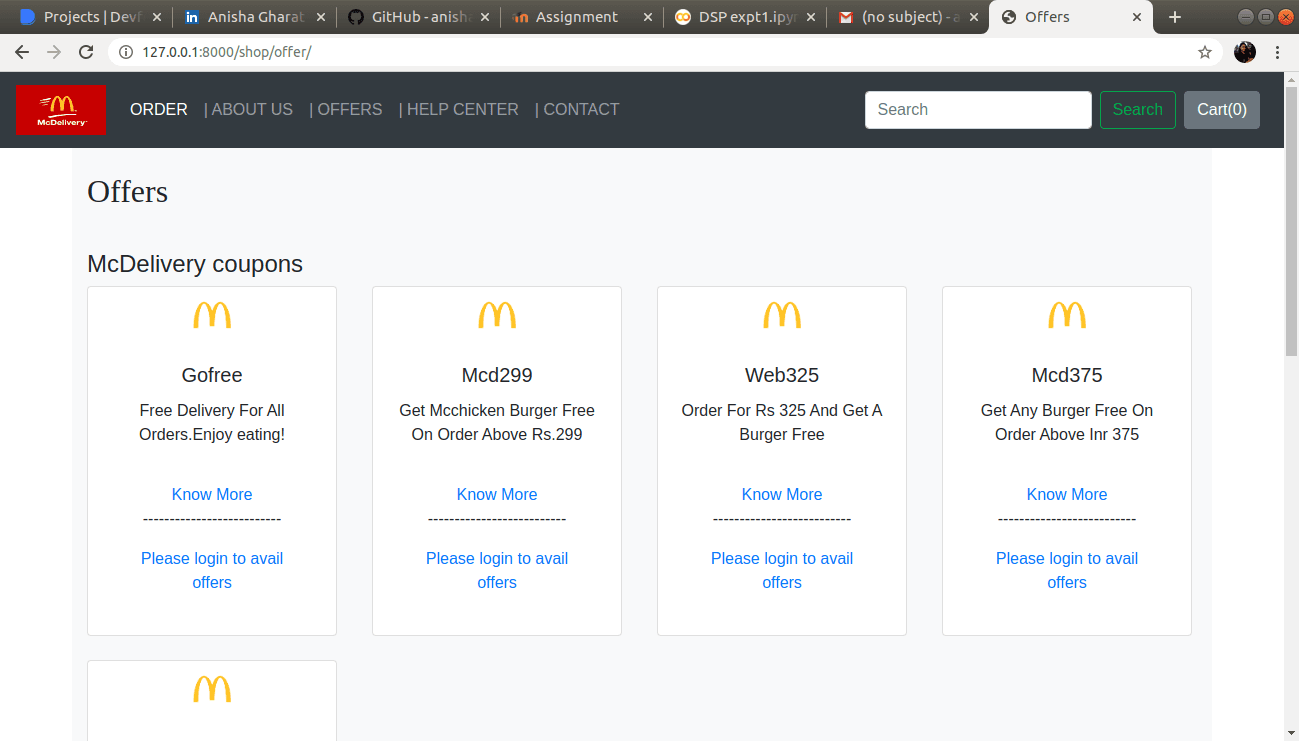Click login link on Mcd299 card
1299x741 pixels.
click(497, 570)
